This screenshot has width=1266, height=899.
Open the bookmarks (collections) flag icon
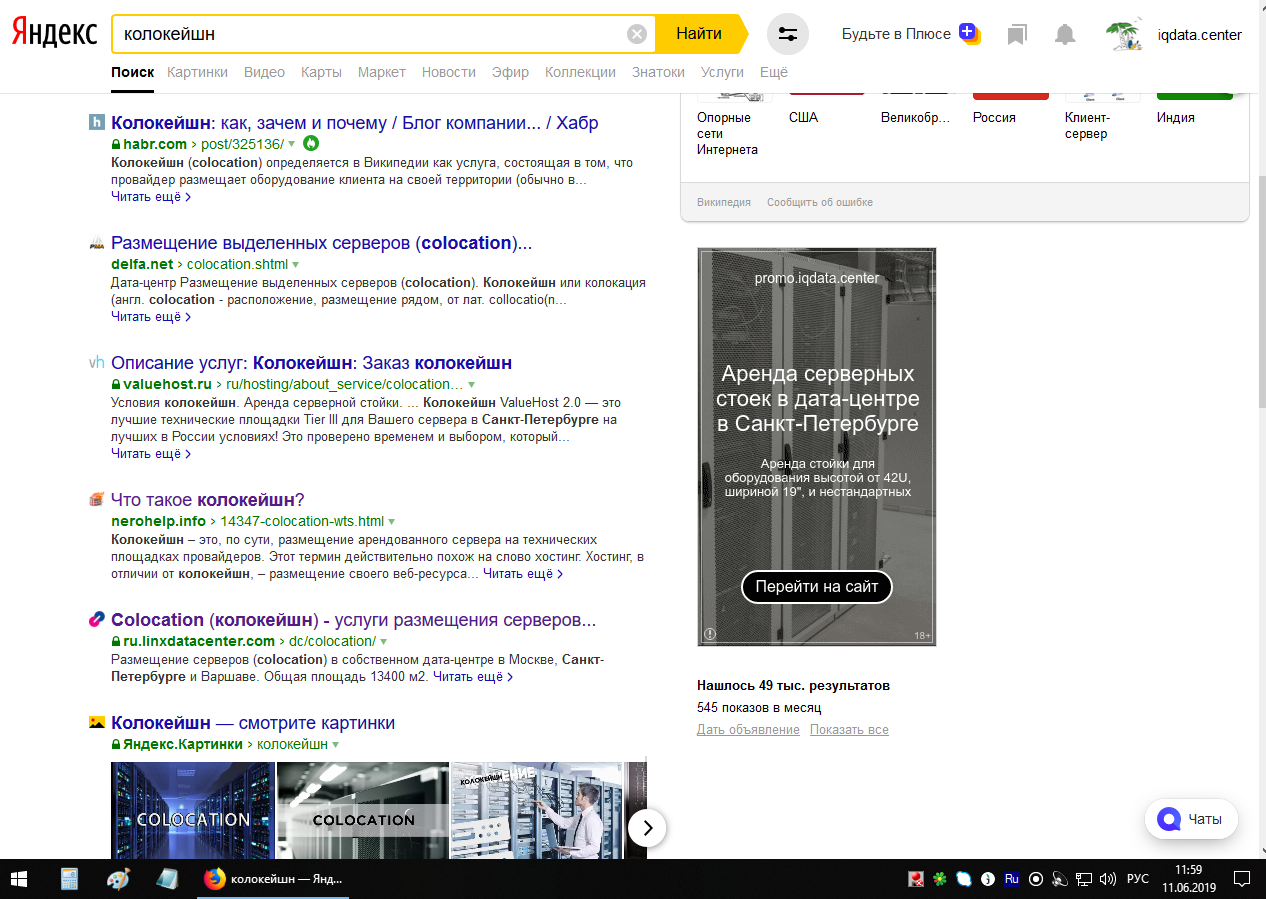pyautogui.click(x=1017, y=35)
